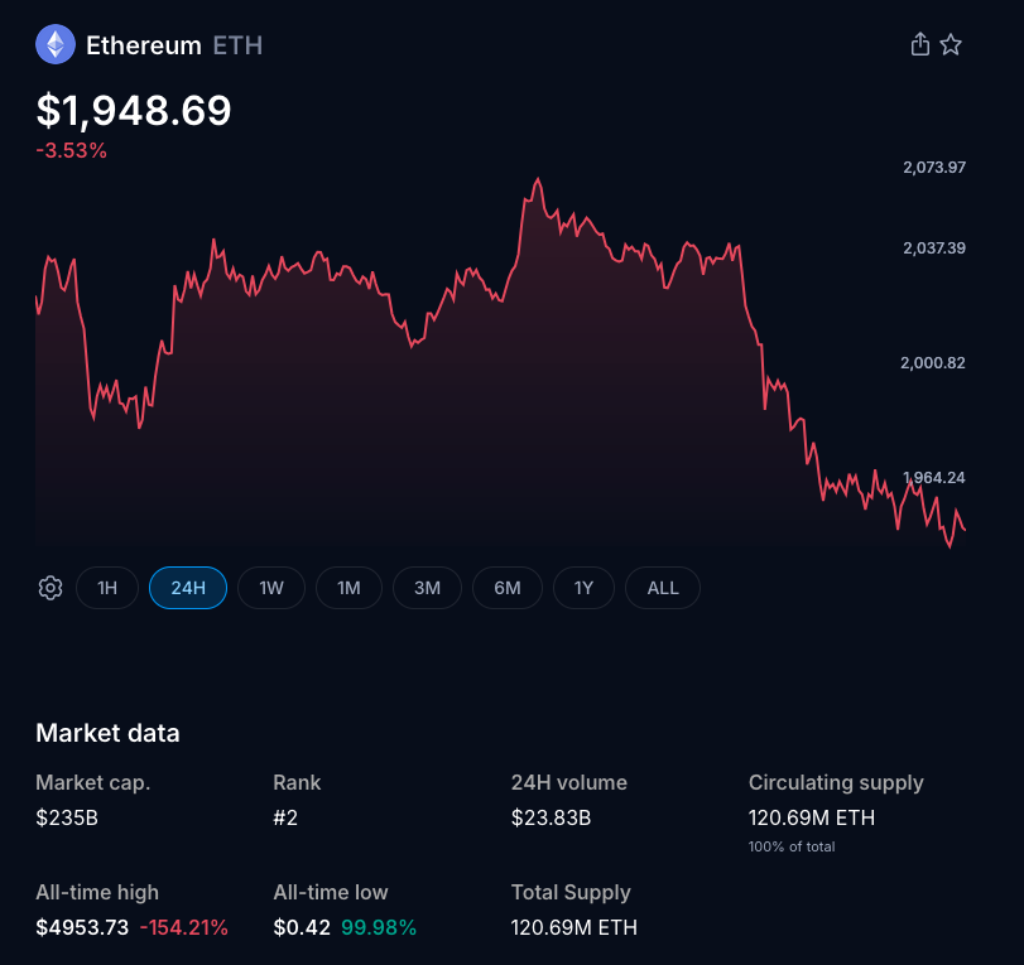This screenshot has height=965, width=1024.
Task: View the 1W price chart
Action: click(271, 588)
